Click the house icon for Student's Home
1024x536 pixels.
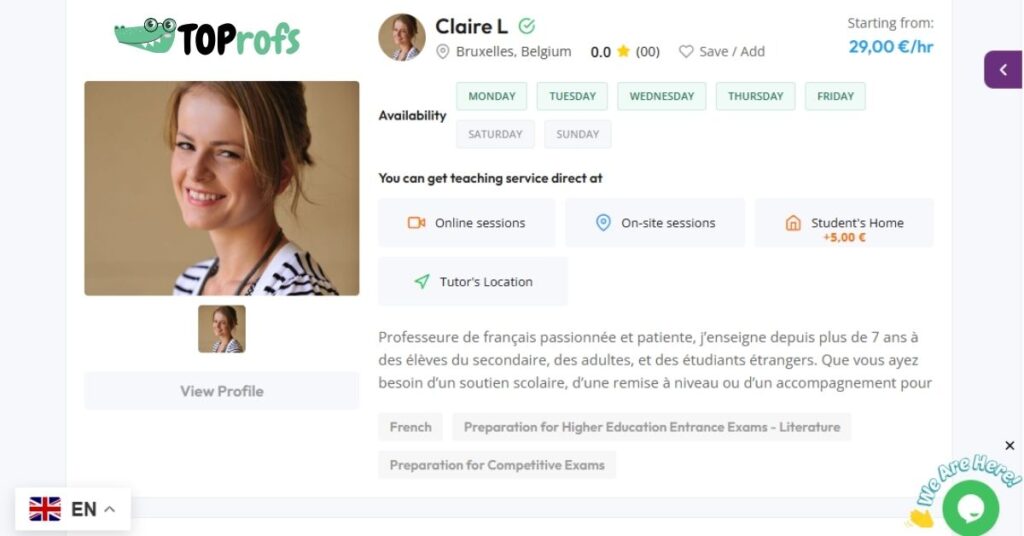tap(793, 223)
